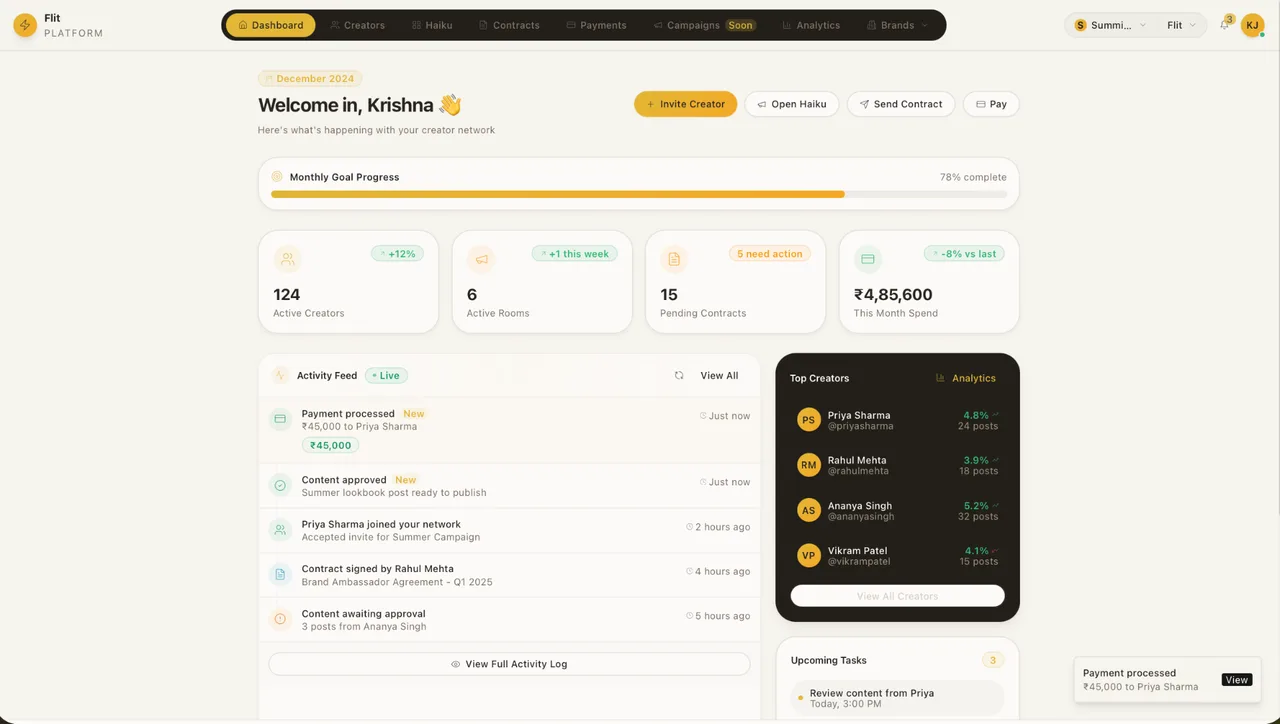This screenshot has width=1280, height=724.
Task: Go to the Creators tab
Action: click(x=358, y=25)
